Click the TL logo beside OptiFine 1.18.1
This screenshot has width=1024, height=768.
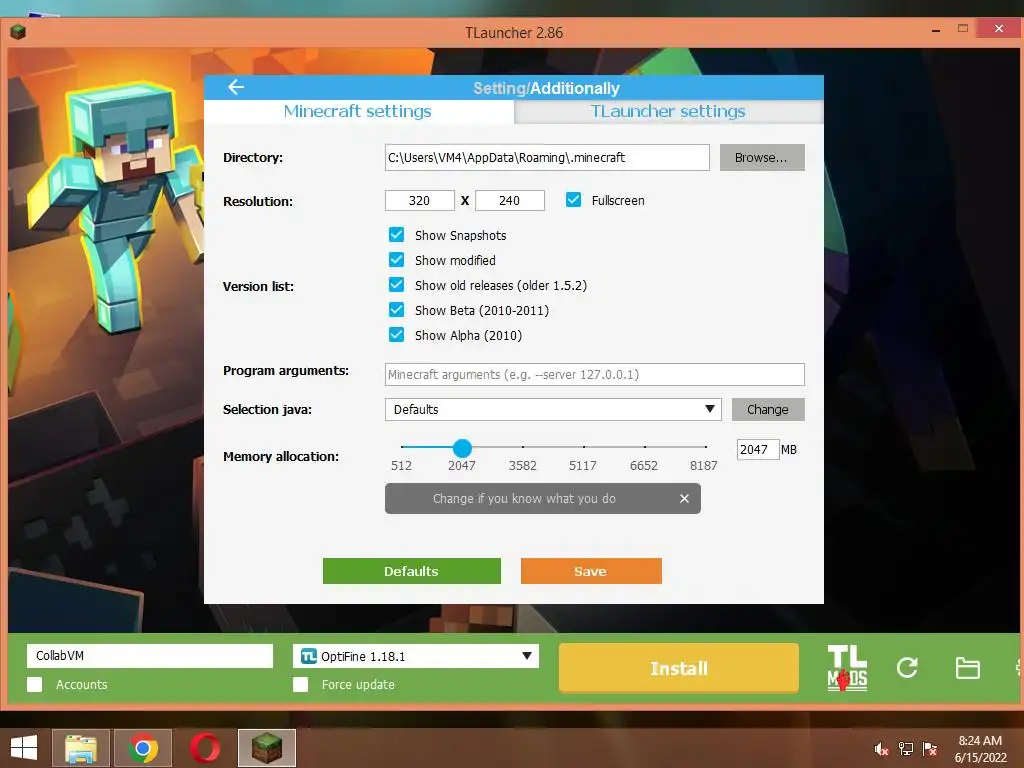[309, 656]
